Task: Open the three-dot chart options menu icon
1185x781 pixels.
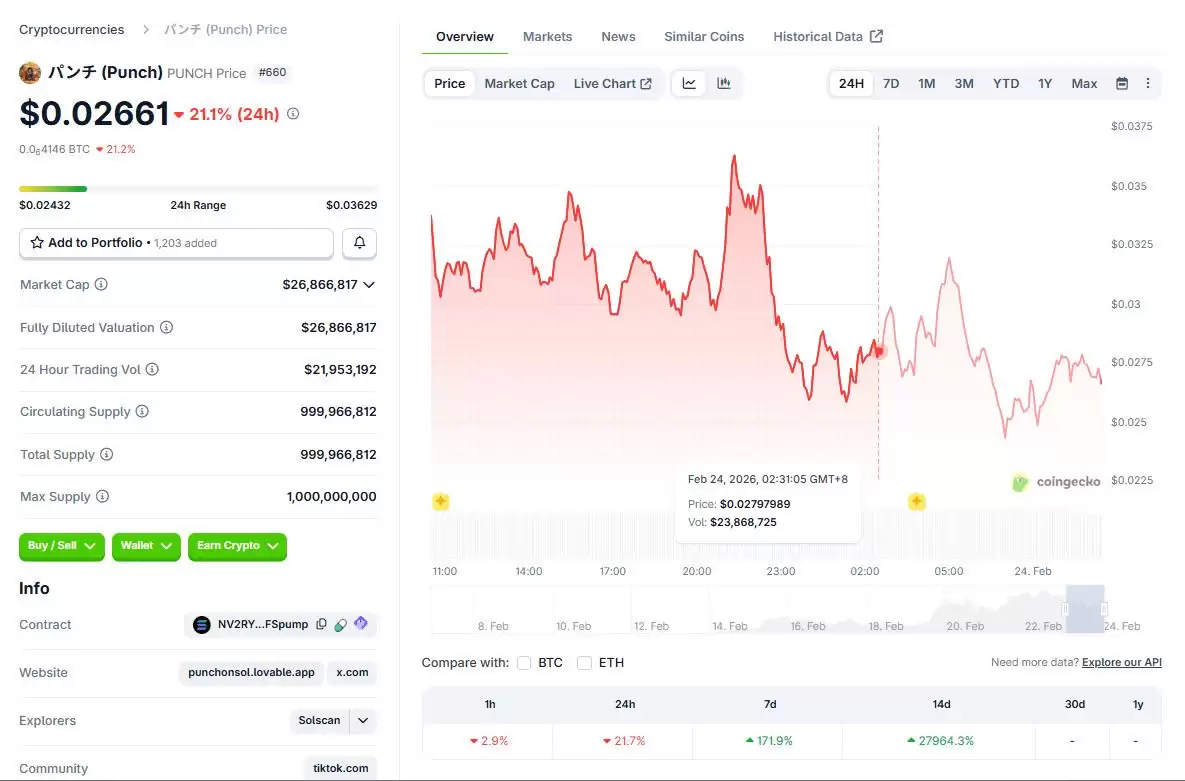Action: coord(1148,83)
